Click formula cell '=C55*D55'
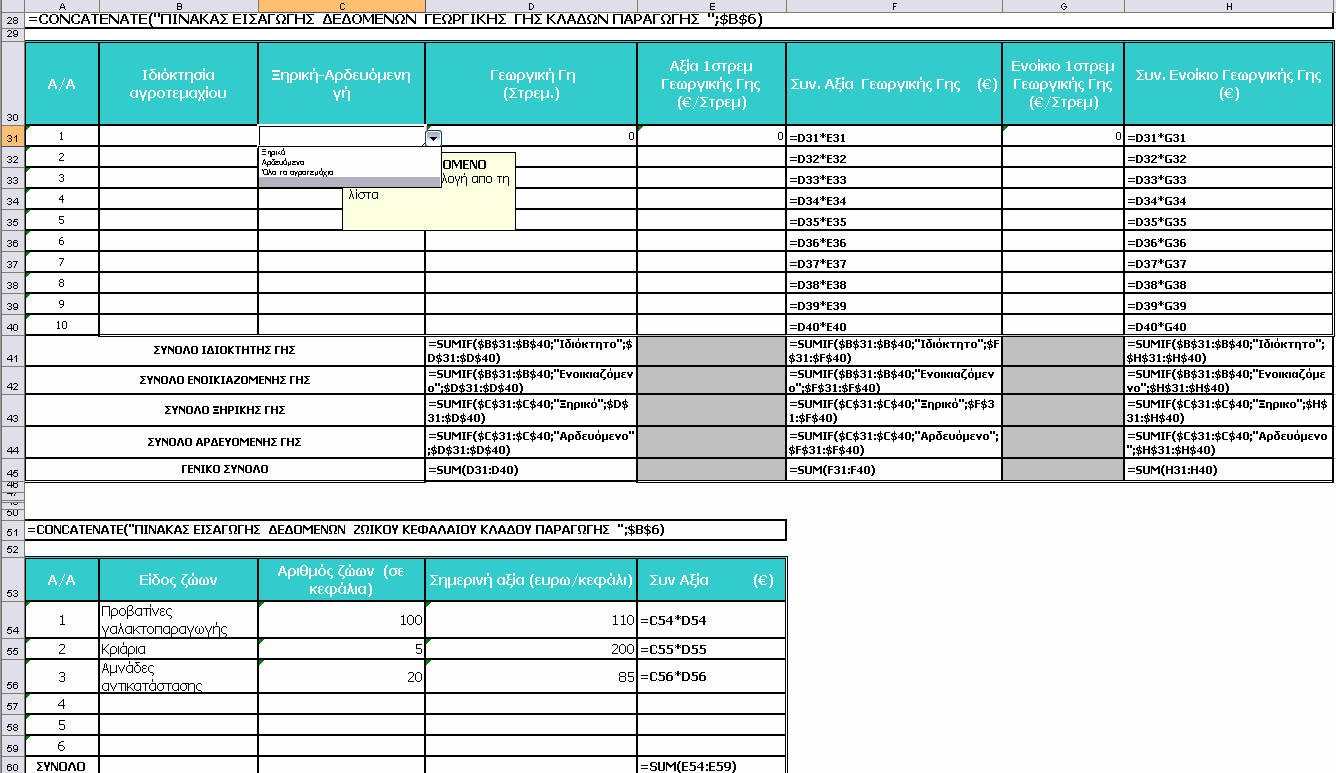 (712, 648)
